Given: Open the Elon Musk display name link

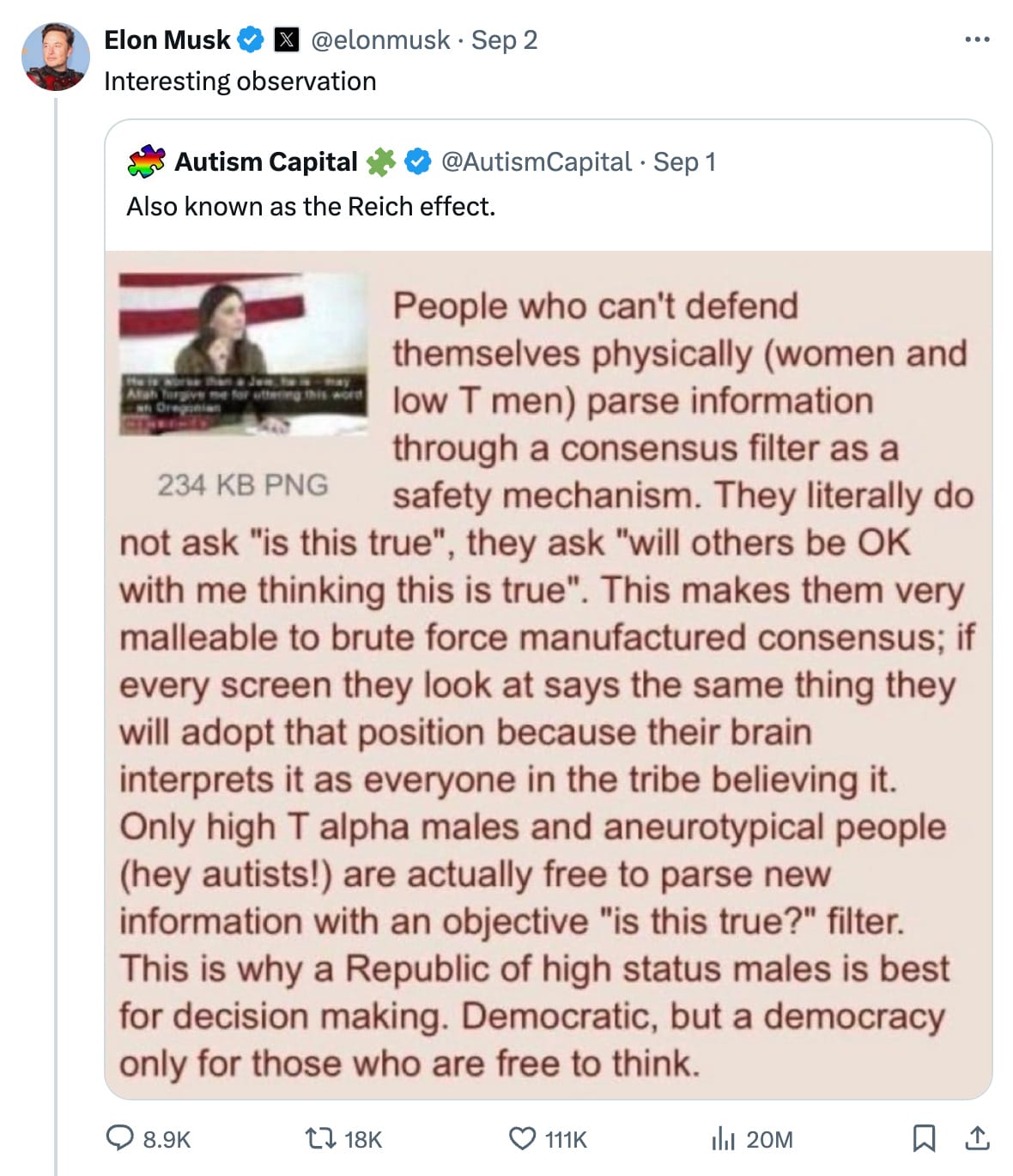Looking at the screenshot, I should [x=167, y=39].
